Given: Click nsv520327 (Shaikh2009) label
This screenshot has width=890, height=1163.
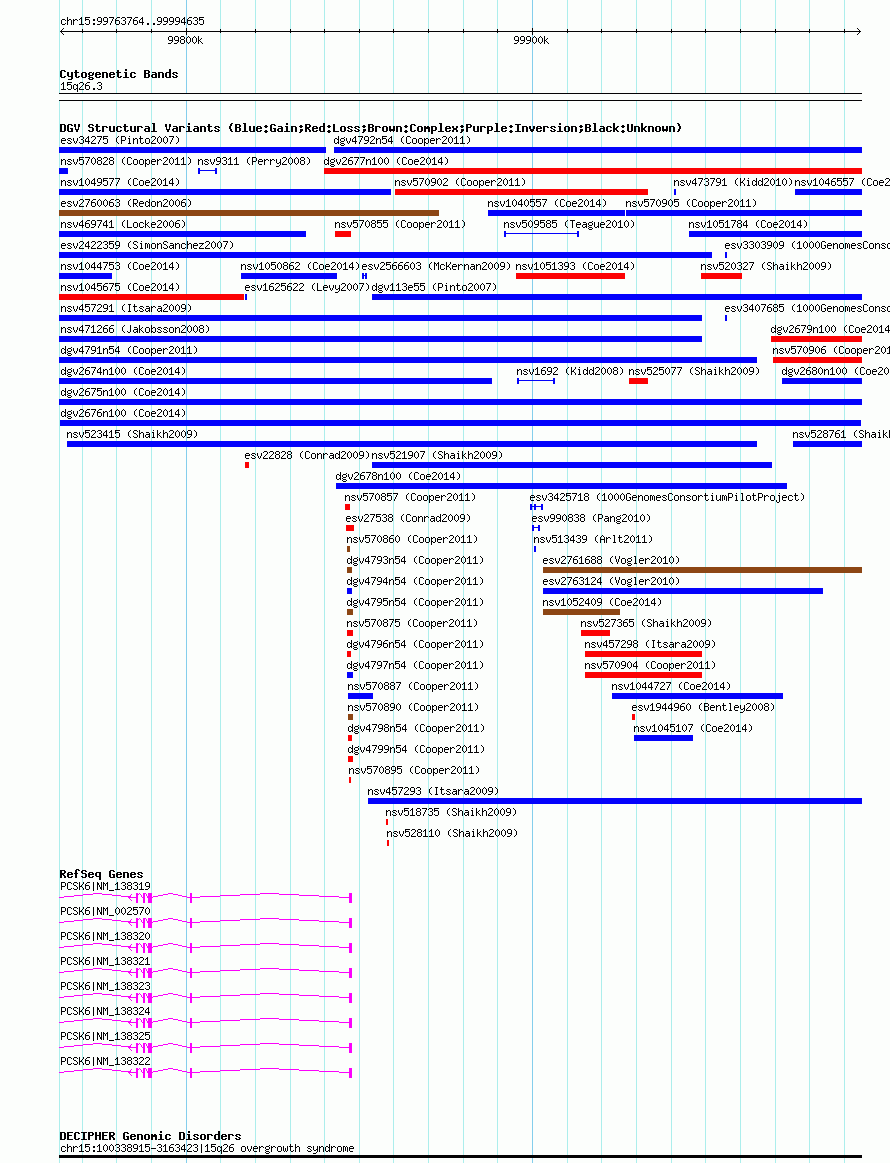Looking at the screenshot, I should click(x=766, y=266).
